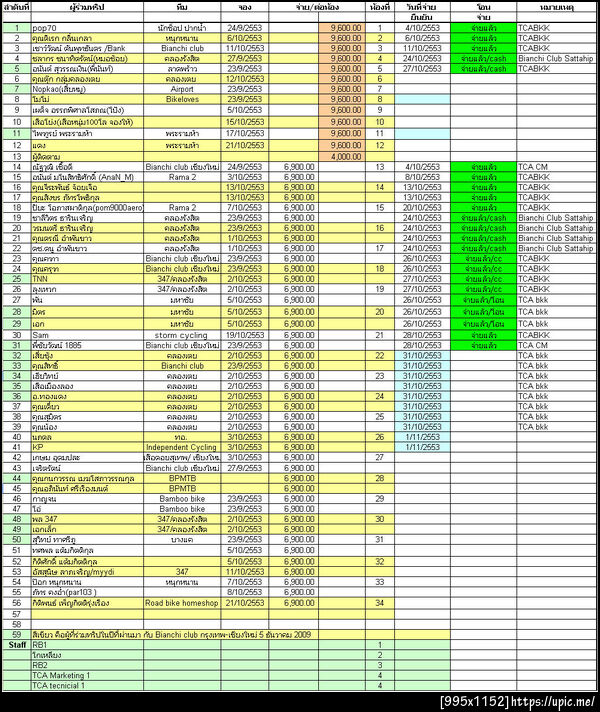Click the 'TCA CM' note in row 14

point(556,167)
